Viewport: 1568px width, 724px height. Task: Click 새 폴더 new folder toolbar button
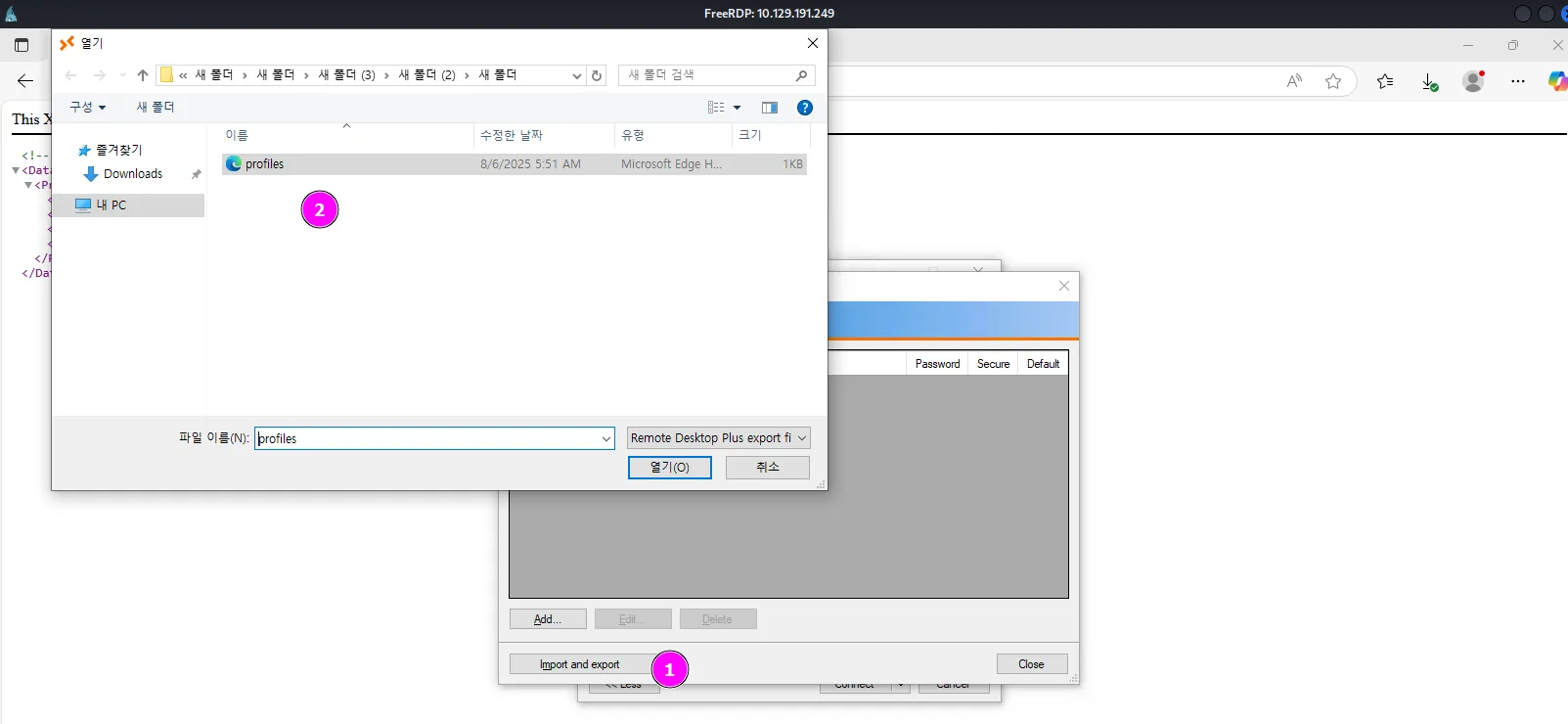[156, 108]
